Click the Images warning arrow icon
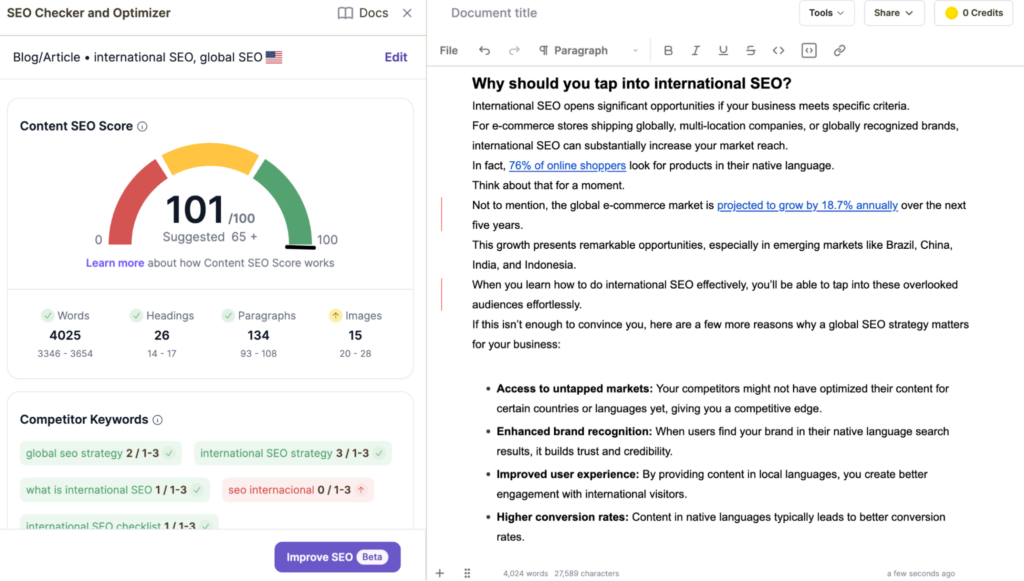Viewport: 1024px width, 581px height. coord(335,316)
